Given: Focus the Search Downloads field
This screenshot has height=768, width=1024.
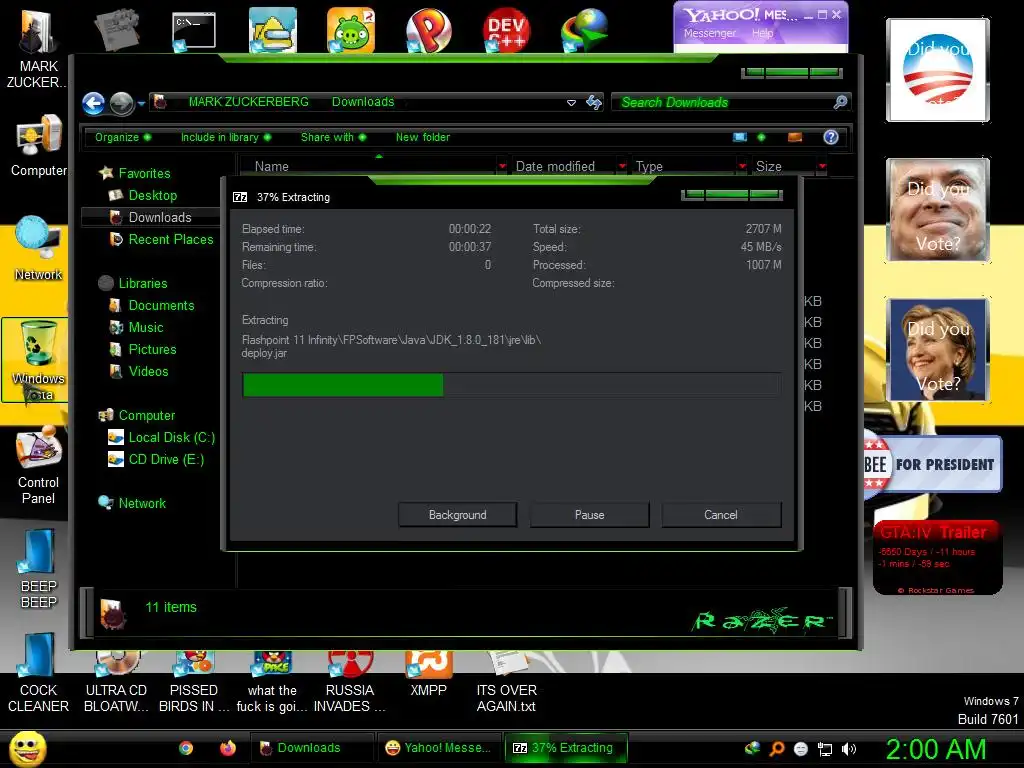Looking at the screenshot, I should (x=724, y=102).
